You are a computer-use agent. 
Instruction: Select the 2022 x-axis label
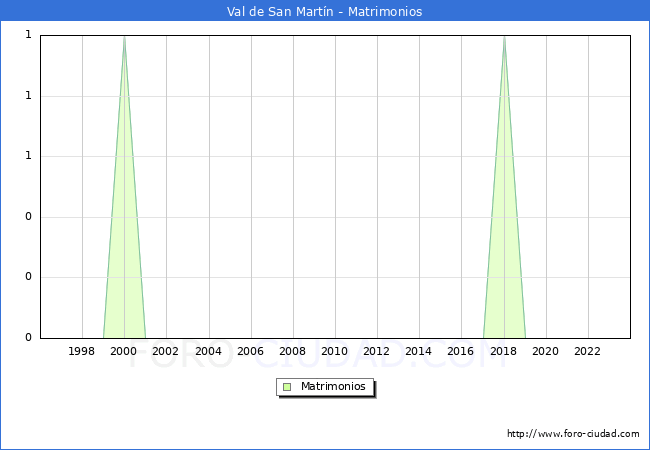(587, 351)
